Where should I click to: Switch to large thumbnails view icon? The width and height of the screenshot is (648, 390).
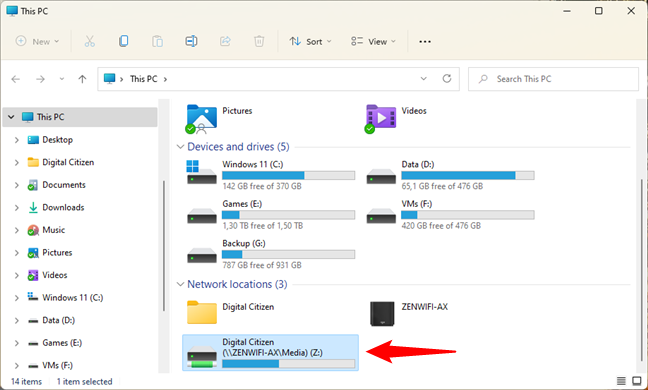pos(637,381)
